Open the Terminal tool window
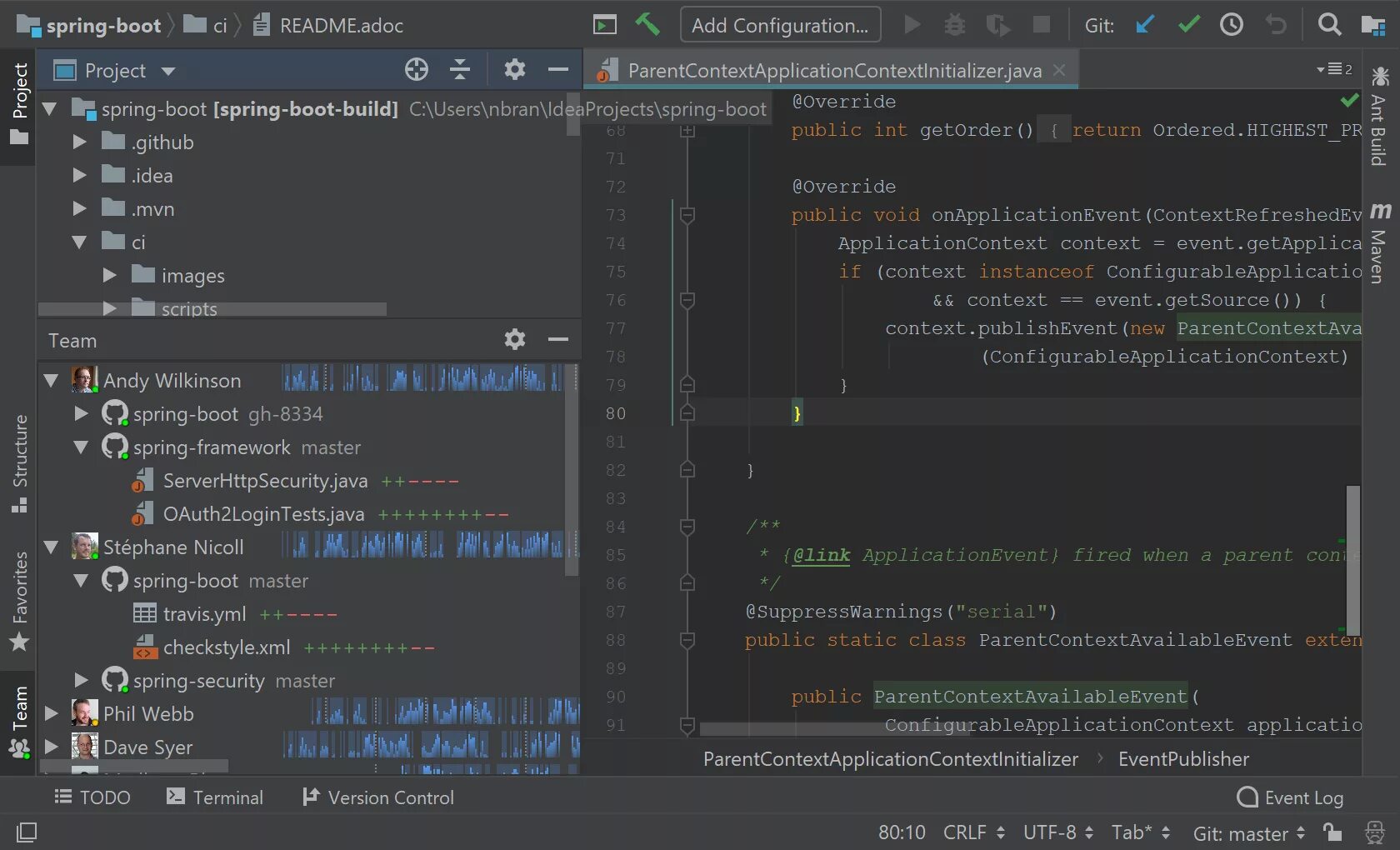1400x850 pixels. (215, 797)
